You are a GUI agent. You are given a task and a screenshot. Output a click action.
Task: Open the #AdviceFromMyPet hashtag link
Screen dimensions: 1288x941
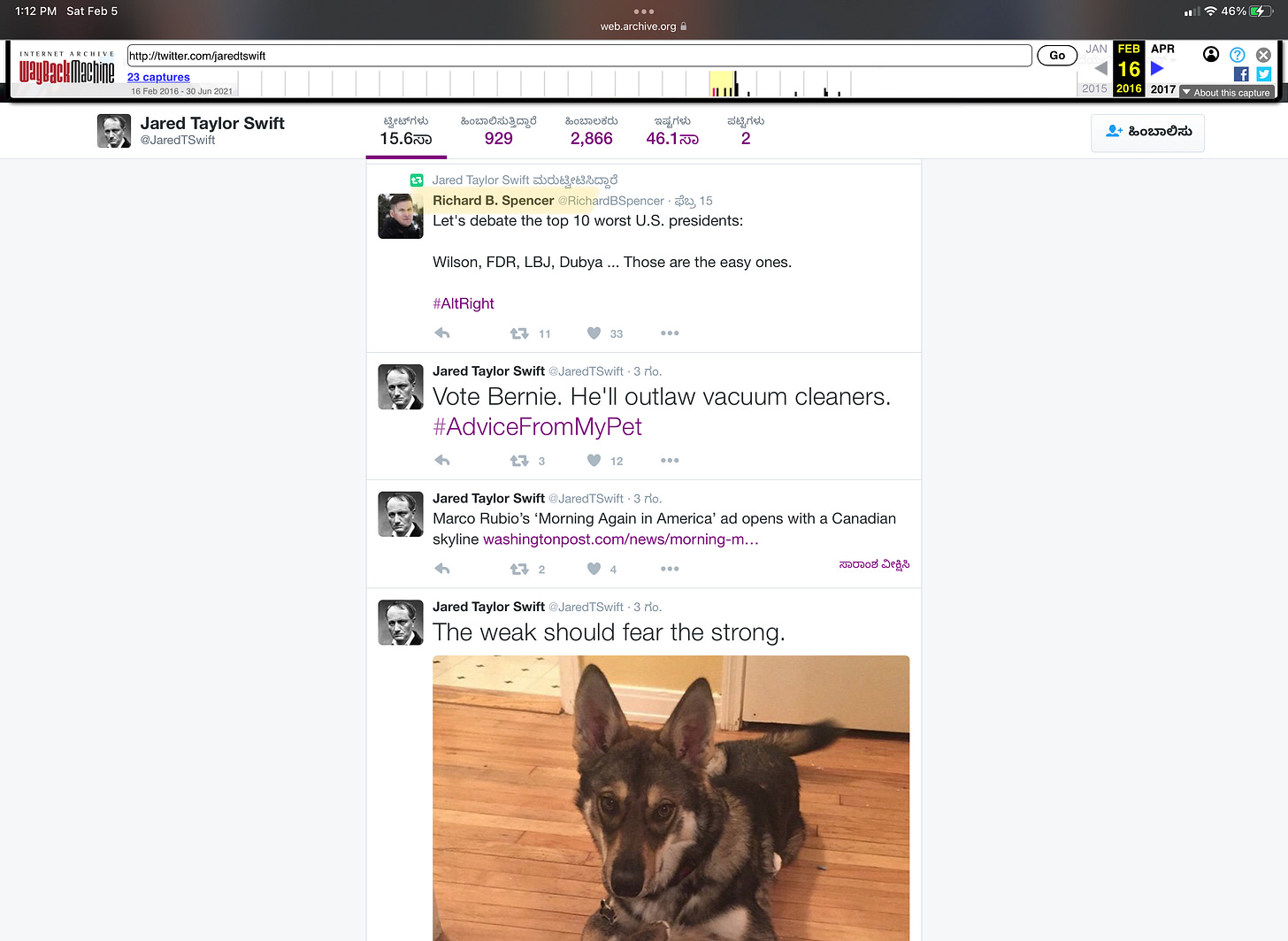pos(537,427)
